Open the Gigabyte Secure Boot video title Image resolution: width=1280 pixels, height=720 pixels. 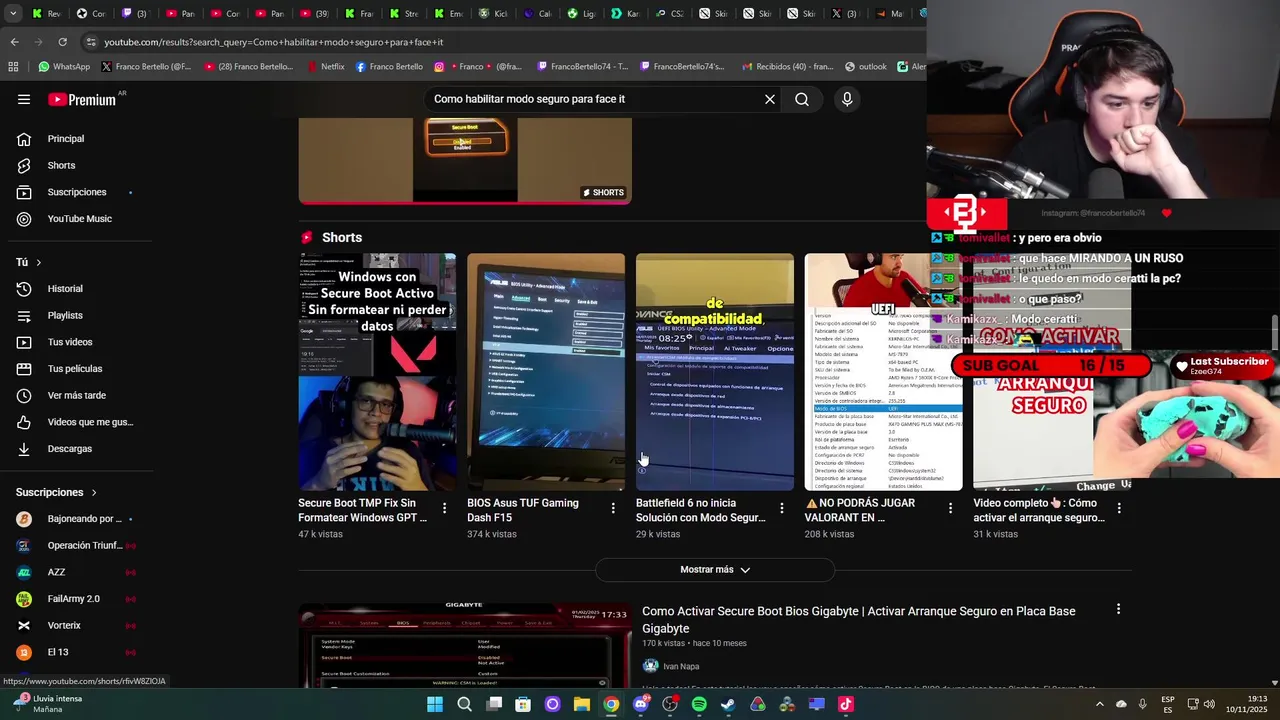(859, 620)
